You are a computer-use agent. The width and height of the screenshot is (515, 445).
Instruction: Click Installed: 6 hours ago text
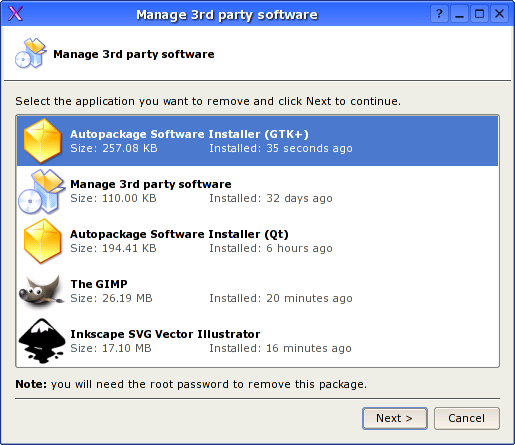[271, 248]
